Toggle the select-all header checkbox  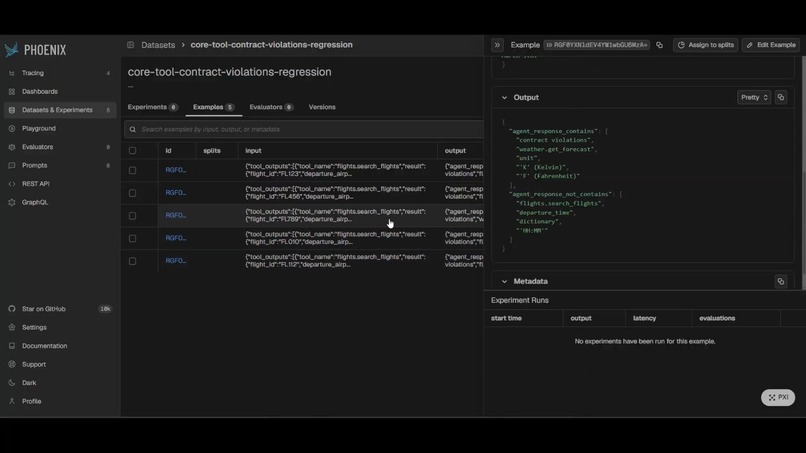pos(133,151)
